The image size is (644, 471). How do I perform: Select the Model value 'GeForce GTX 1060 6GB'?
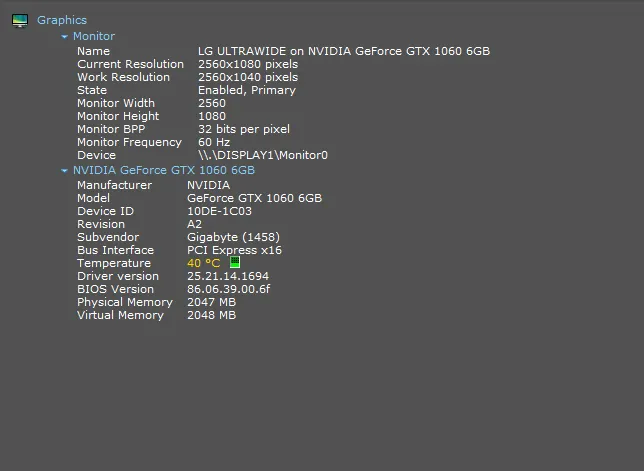click(x=255, y=198)
